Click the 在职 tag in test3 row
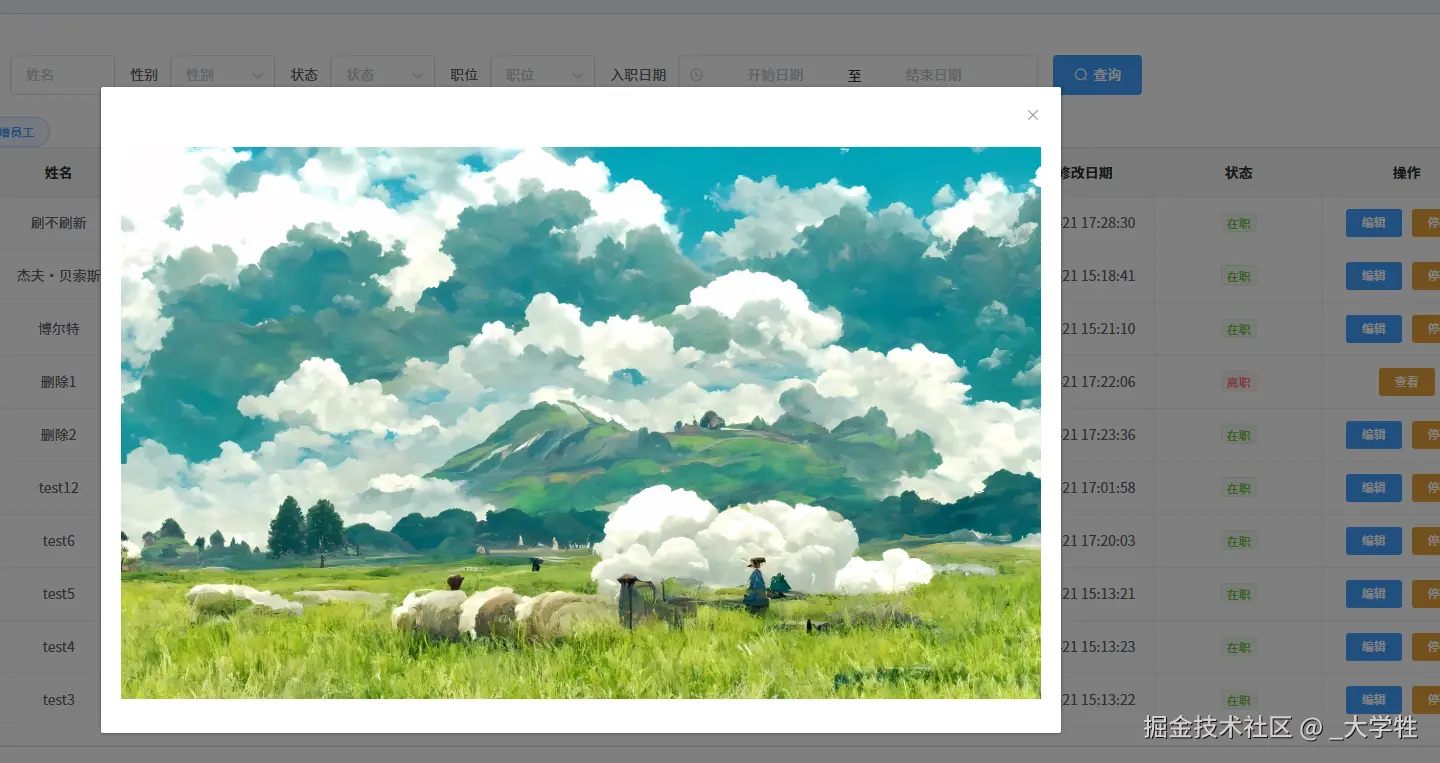1440x763 pixels. [x=1239, y=701]
